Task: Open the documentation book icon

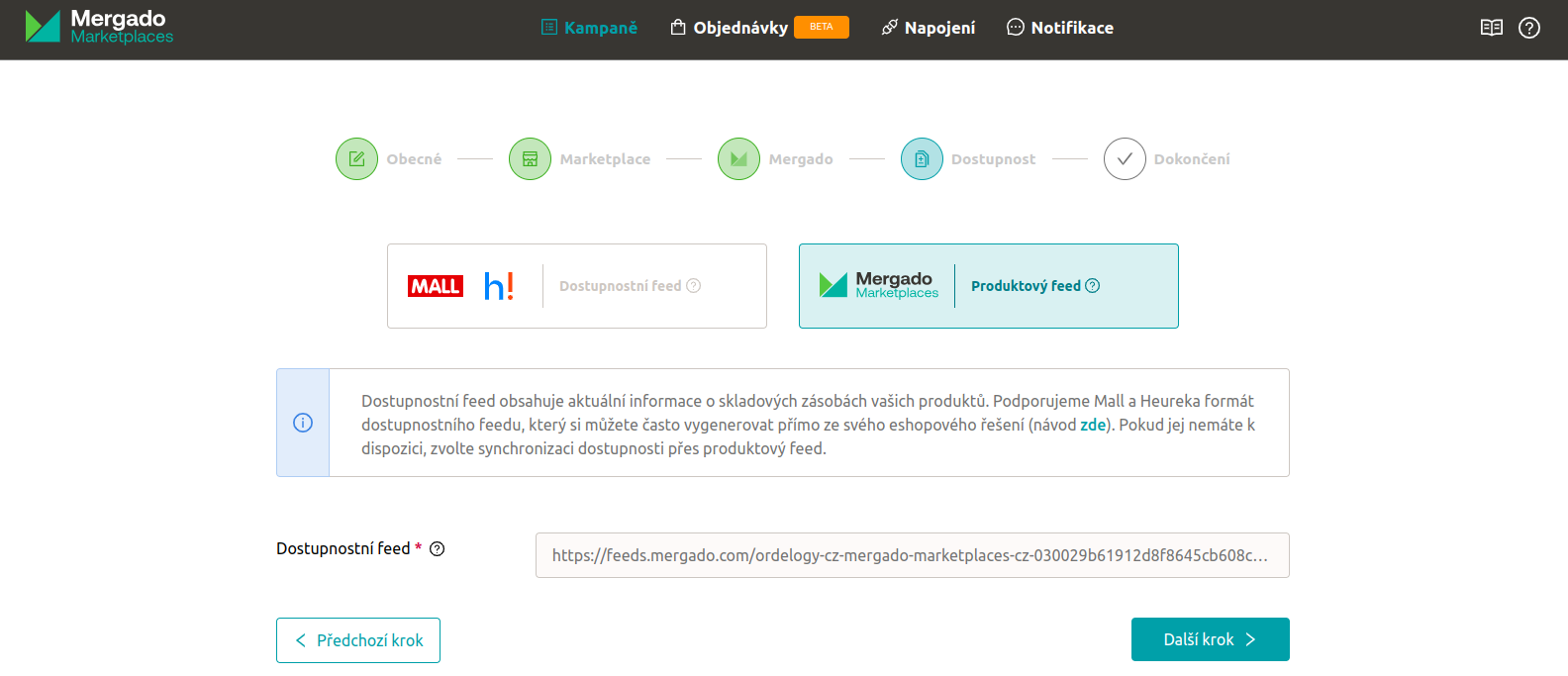Action: pos(1491,28)
